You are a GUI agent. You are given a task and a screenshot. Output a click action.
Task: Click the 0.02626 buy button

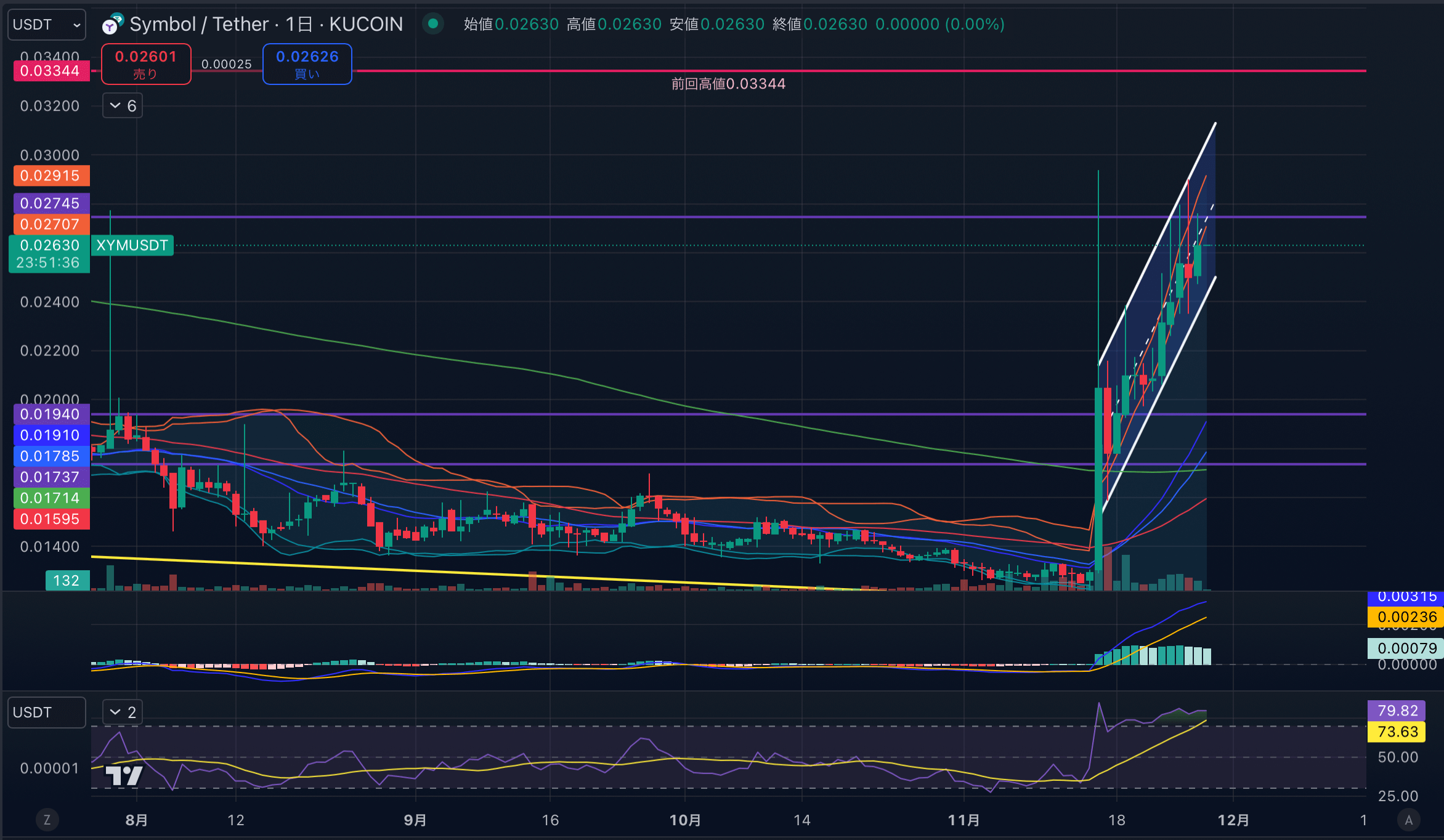pos(307,64)
